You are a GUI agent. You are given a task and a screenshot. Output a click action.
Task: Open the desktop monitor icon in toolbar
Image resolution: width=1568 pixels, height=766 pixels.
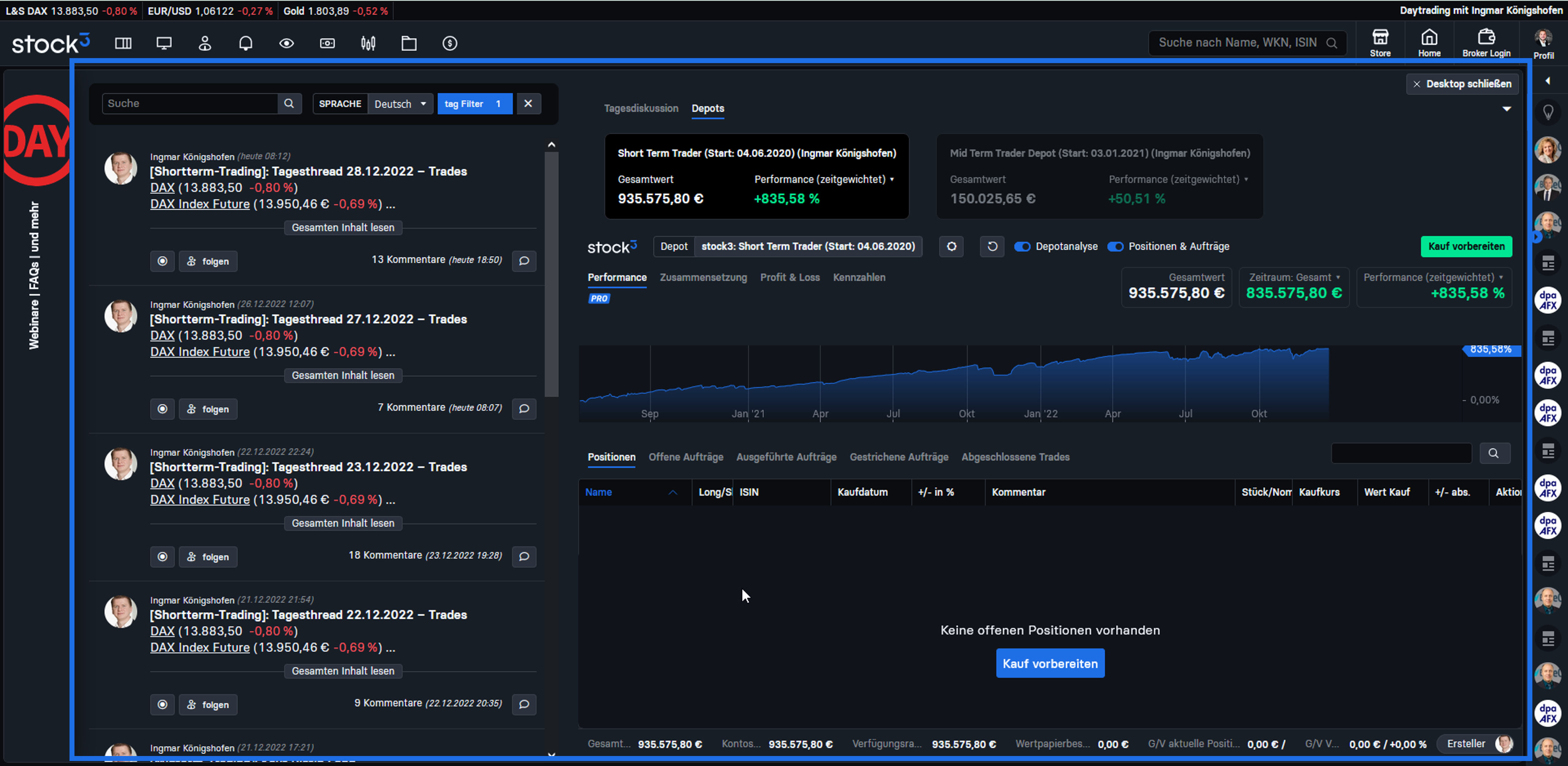164,43
